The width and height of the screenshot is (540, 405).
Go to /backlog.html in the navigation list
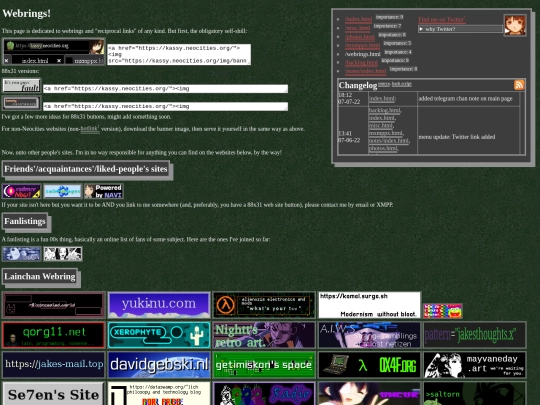(361, 63)
